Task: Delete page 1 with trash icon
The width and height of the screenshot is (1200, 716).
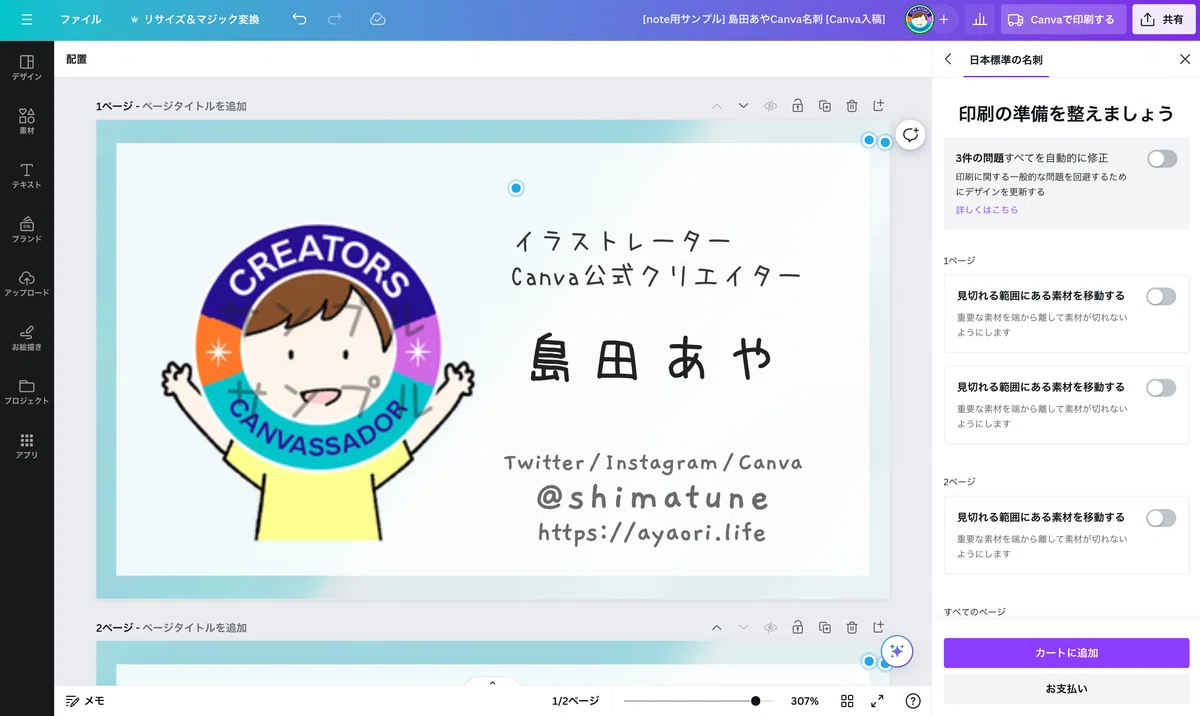Action: [851, 106]
